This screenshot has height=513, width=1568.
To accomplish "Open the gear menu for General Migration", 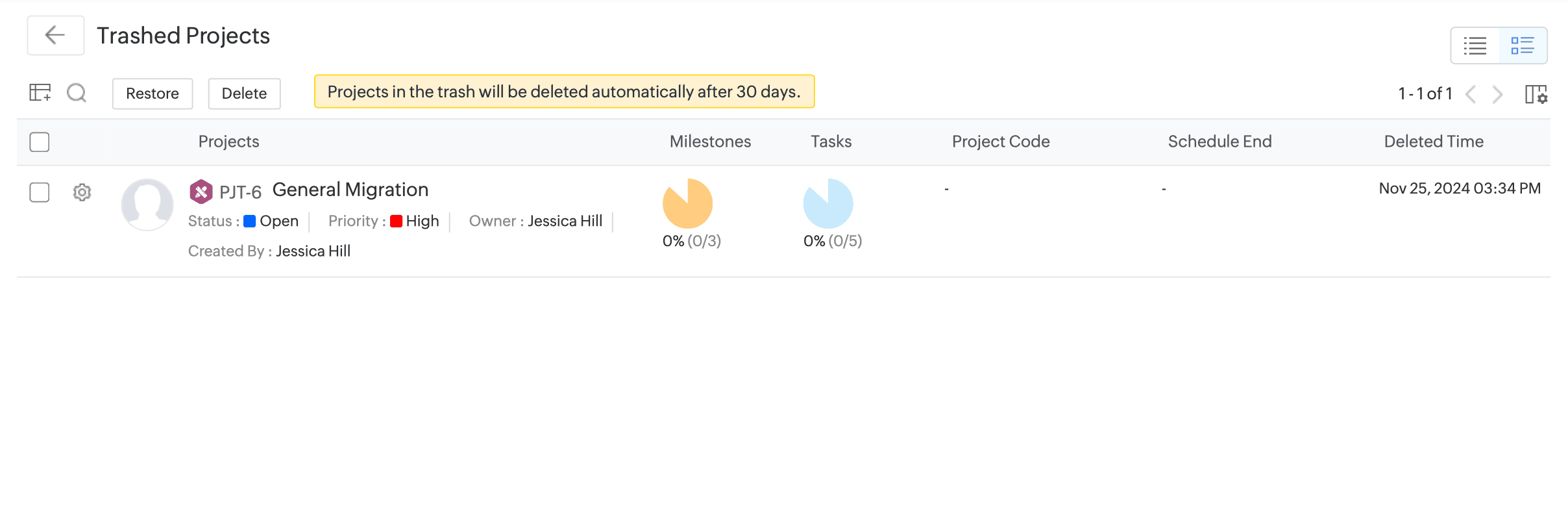I will 82,192.
